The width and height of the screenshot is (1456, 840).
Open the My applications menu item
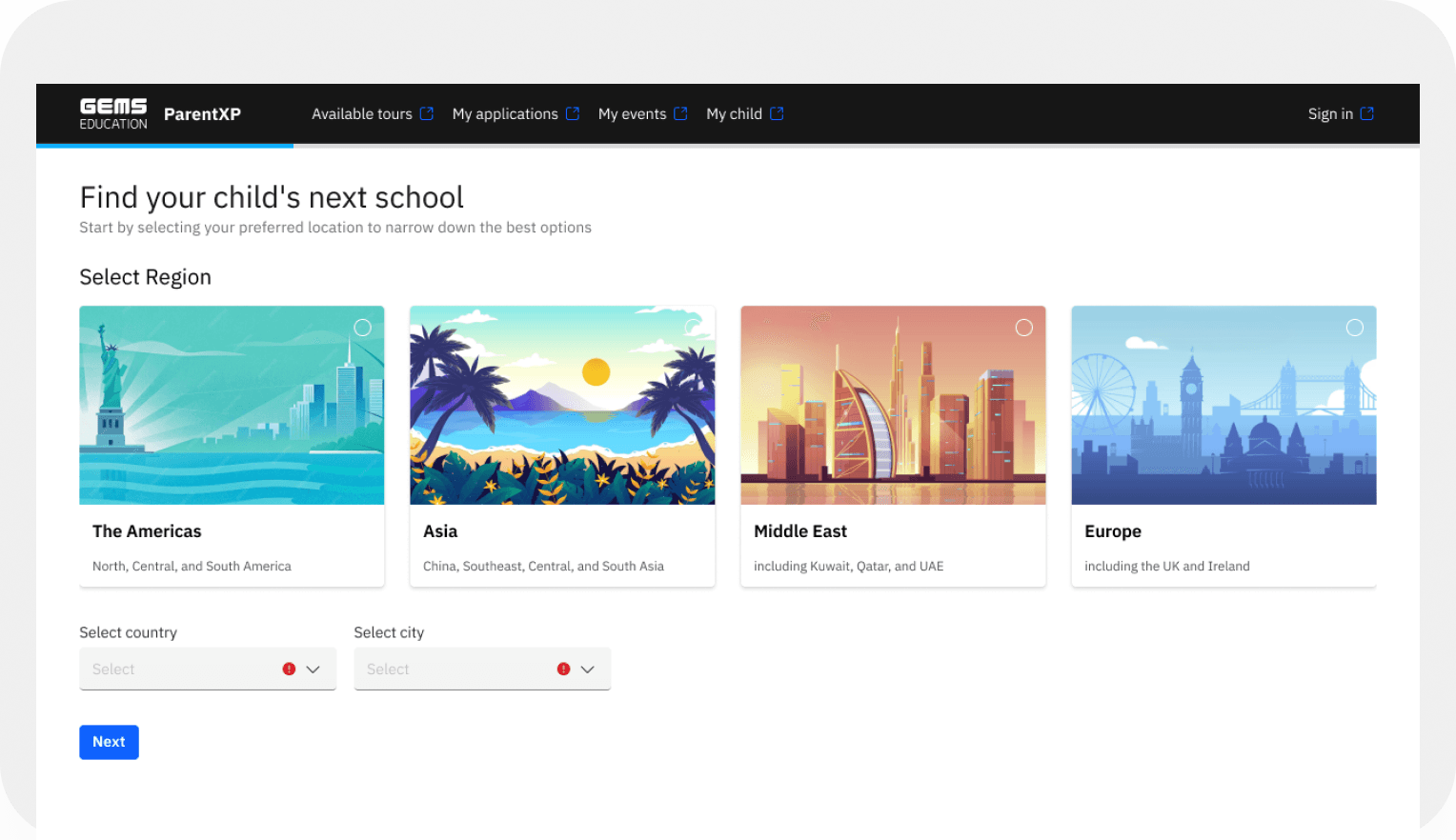(504, 113)
